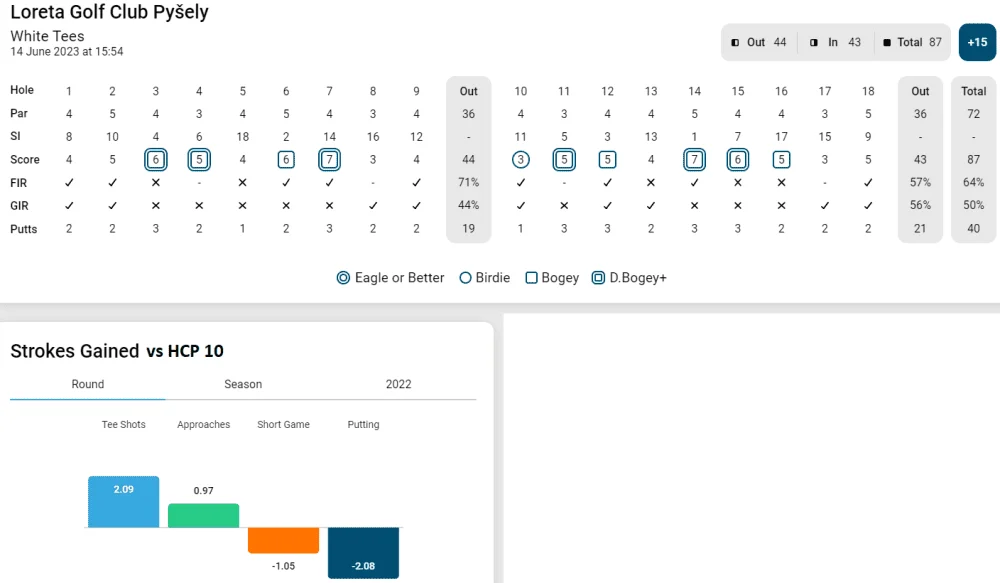Click the Birdie circle legend icon
1000x583 pixels.
[x=466, y=278]
